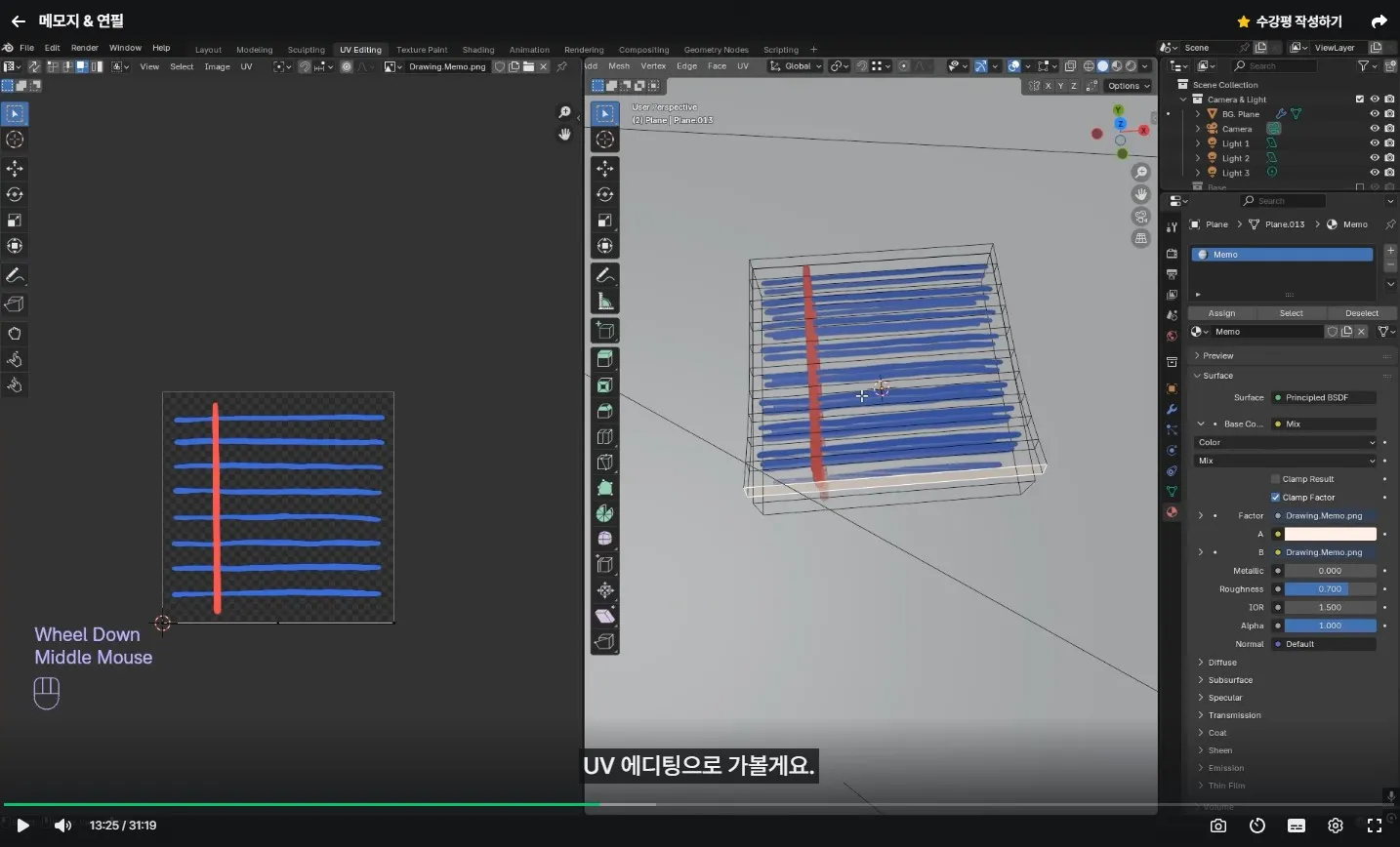Screen dimensions: 1400x847
Task: Select the Measure tool in the 3D viewport
Action: click(x=605, y=302)
